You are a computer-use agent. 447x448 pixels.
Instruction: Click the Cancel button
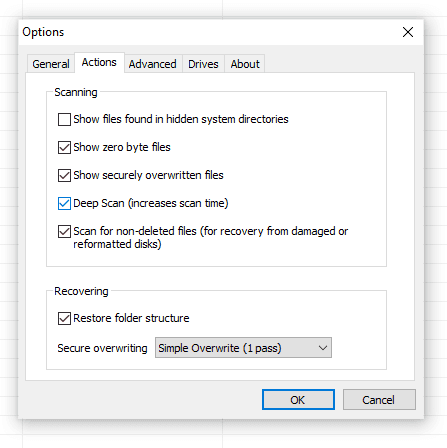[x=379, y=400]
